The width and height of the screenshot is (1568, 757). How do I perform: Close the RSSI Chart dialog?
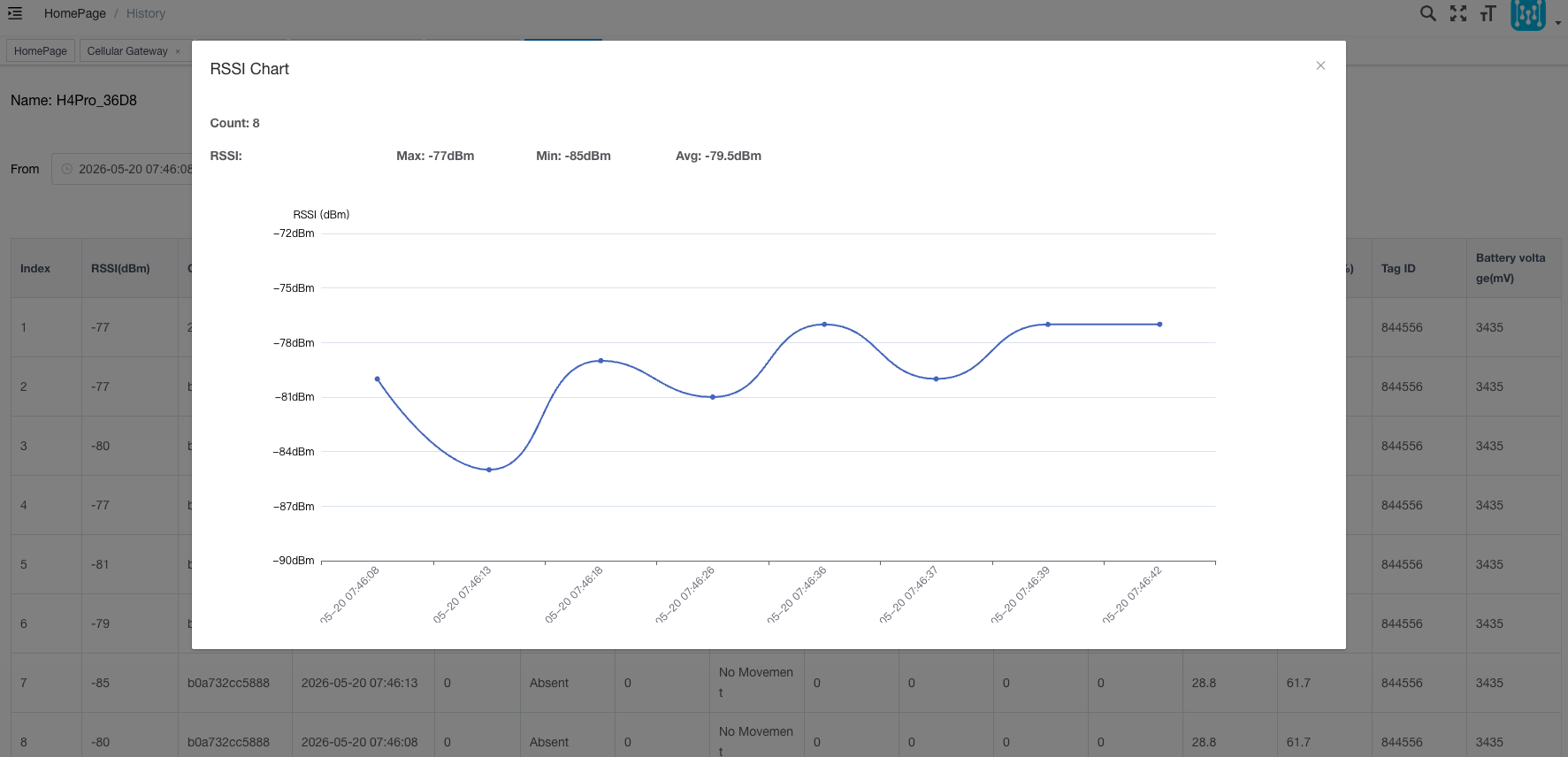pos(1320,65)
